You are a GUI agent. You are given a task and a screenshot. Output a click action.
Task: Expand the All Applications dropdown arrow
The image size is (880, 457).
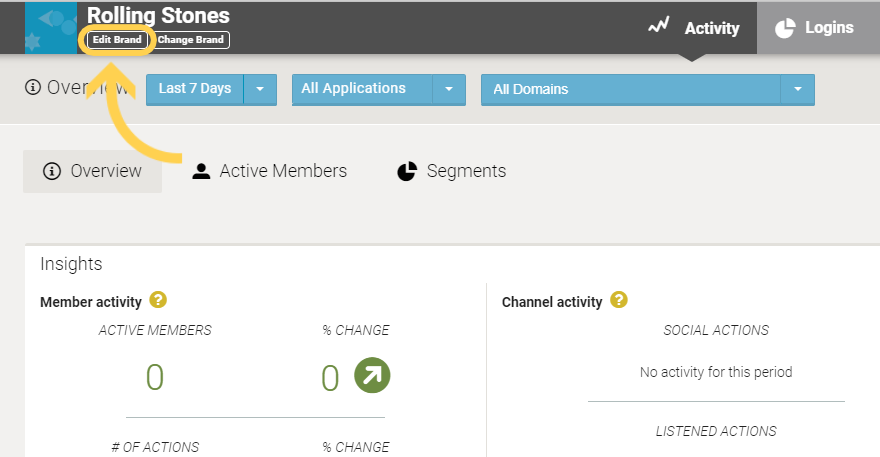[x=449, y=89]
